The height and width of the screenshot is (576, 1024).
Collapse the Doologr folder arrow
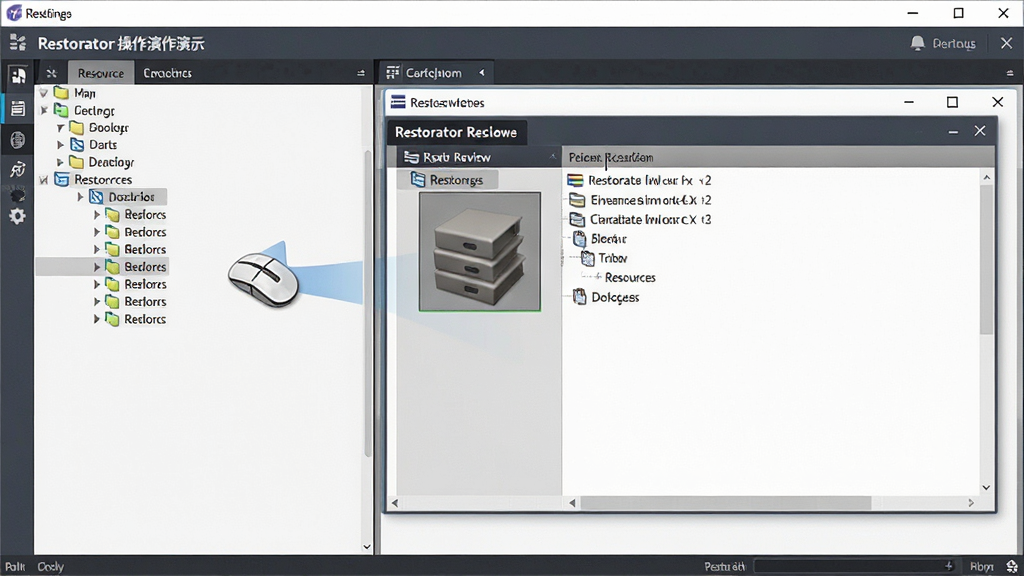coord(61,127)
